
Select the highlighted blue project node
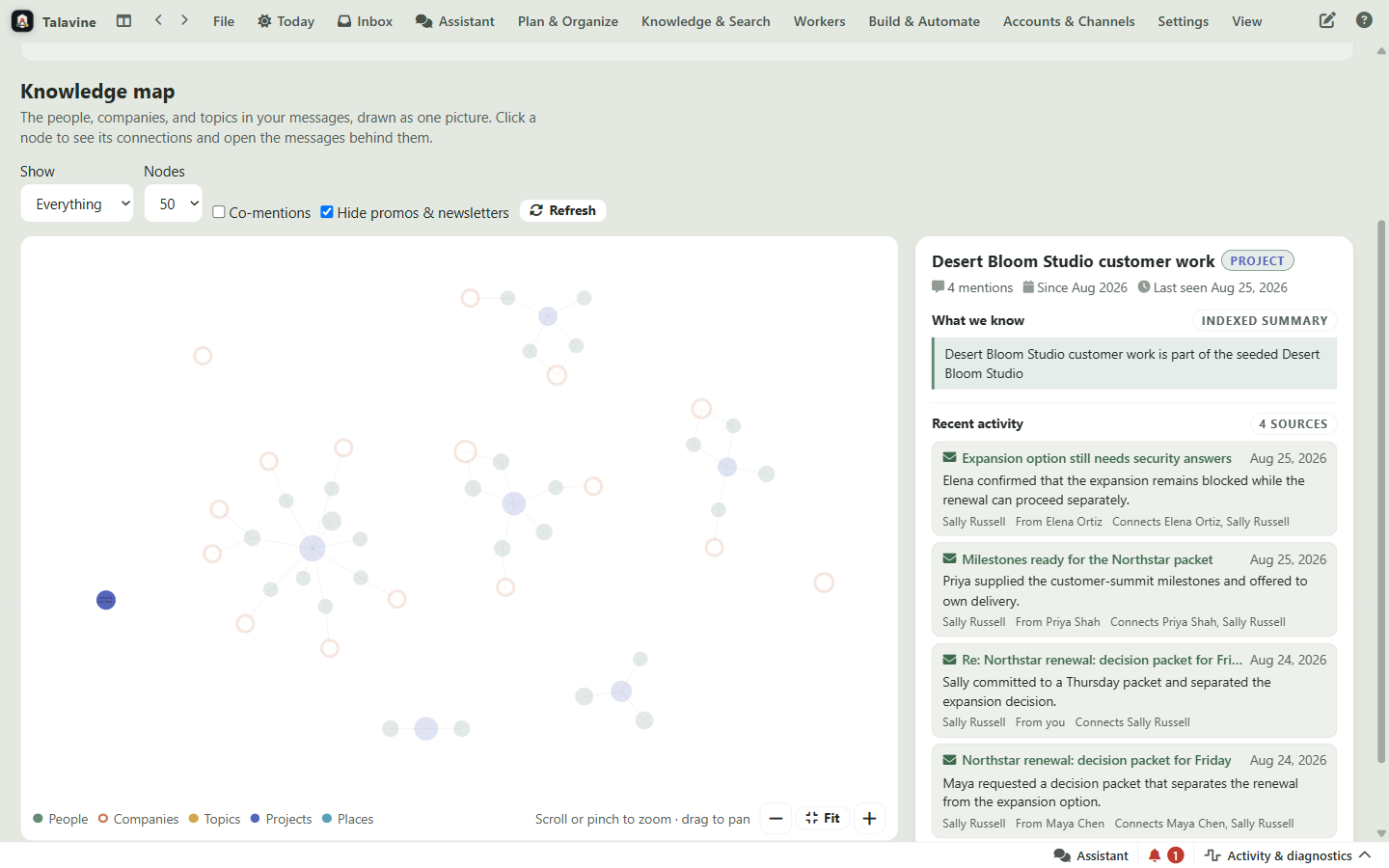coord(106,600)
